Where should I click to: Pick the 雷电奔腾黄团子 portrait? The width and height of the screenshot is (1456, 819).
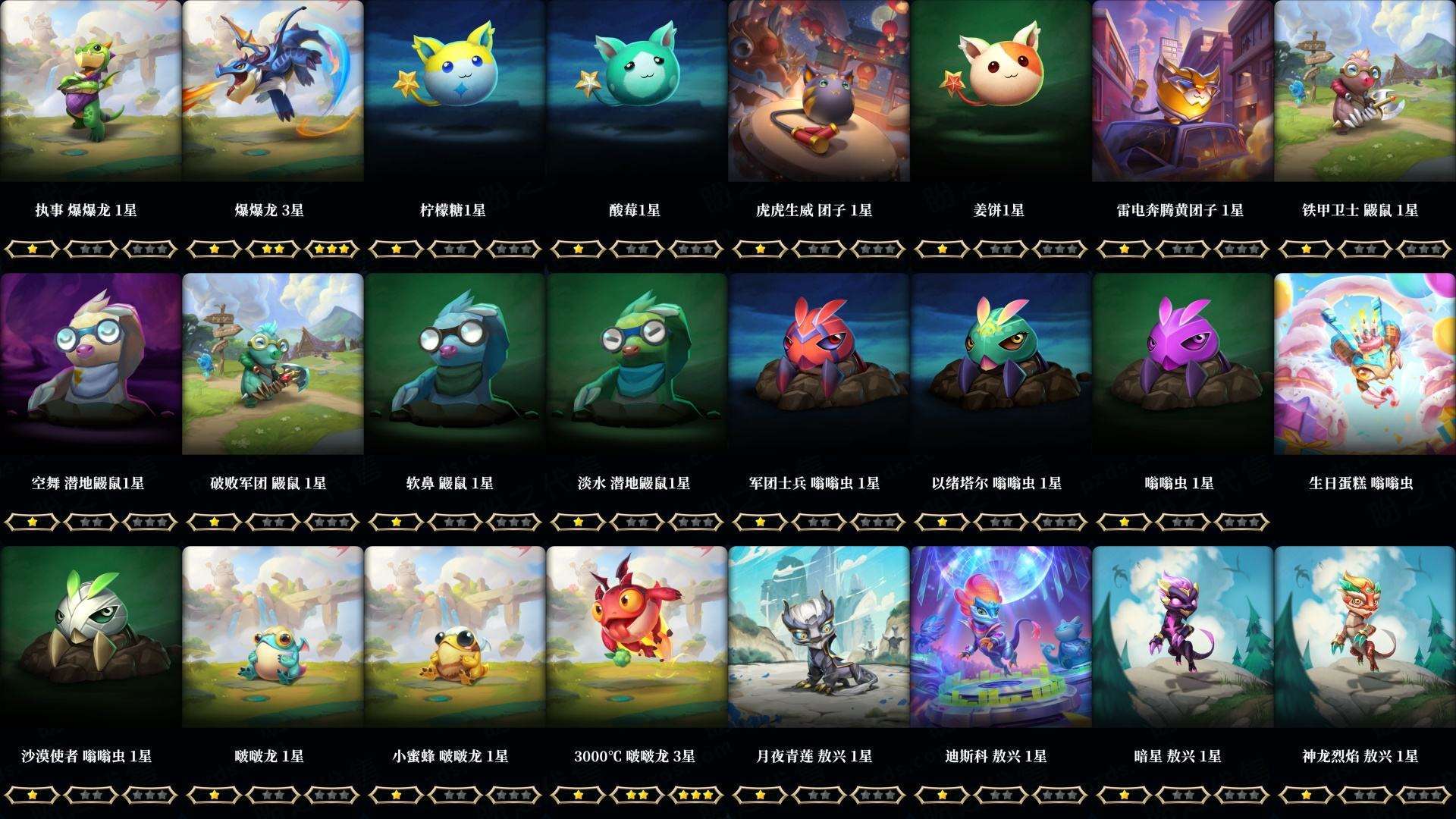(x=1183, y=91)
